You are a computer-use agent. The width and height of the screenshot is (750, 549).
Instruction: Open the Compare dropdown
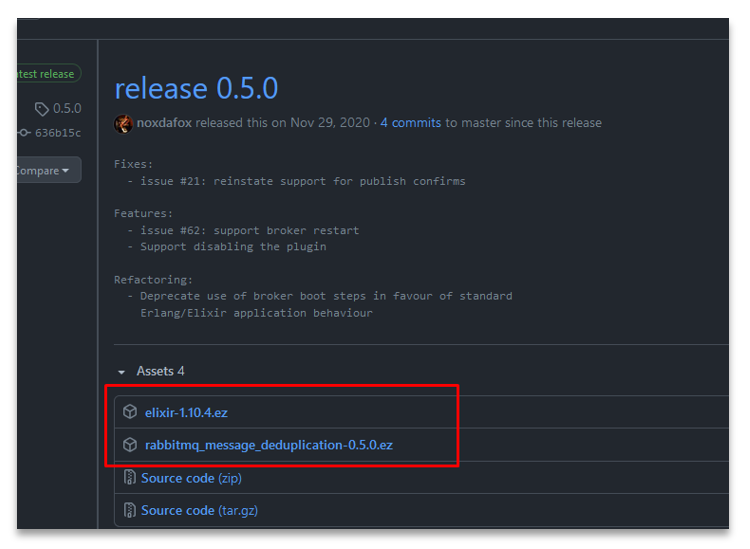pyautogui.click(x=49, y=170)
